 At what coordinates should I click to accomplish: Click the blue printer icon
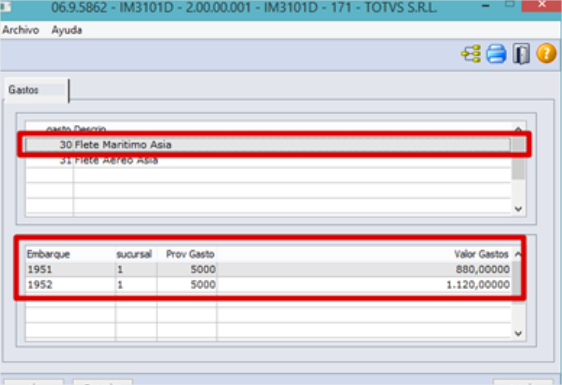click(496, 54)
